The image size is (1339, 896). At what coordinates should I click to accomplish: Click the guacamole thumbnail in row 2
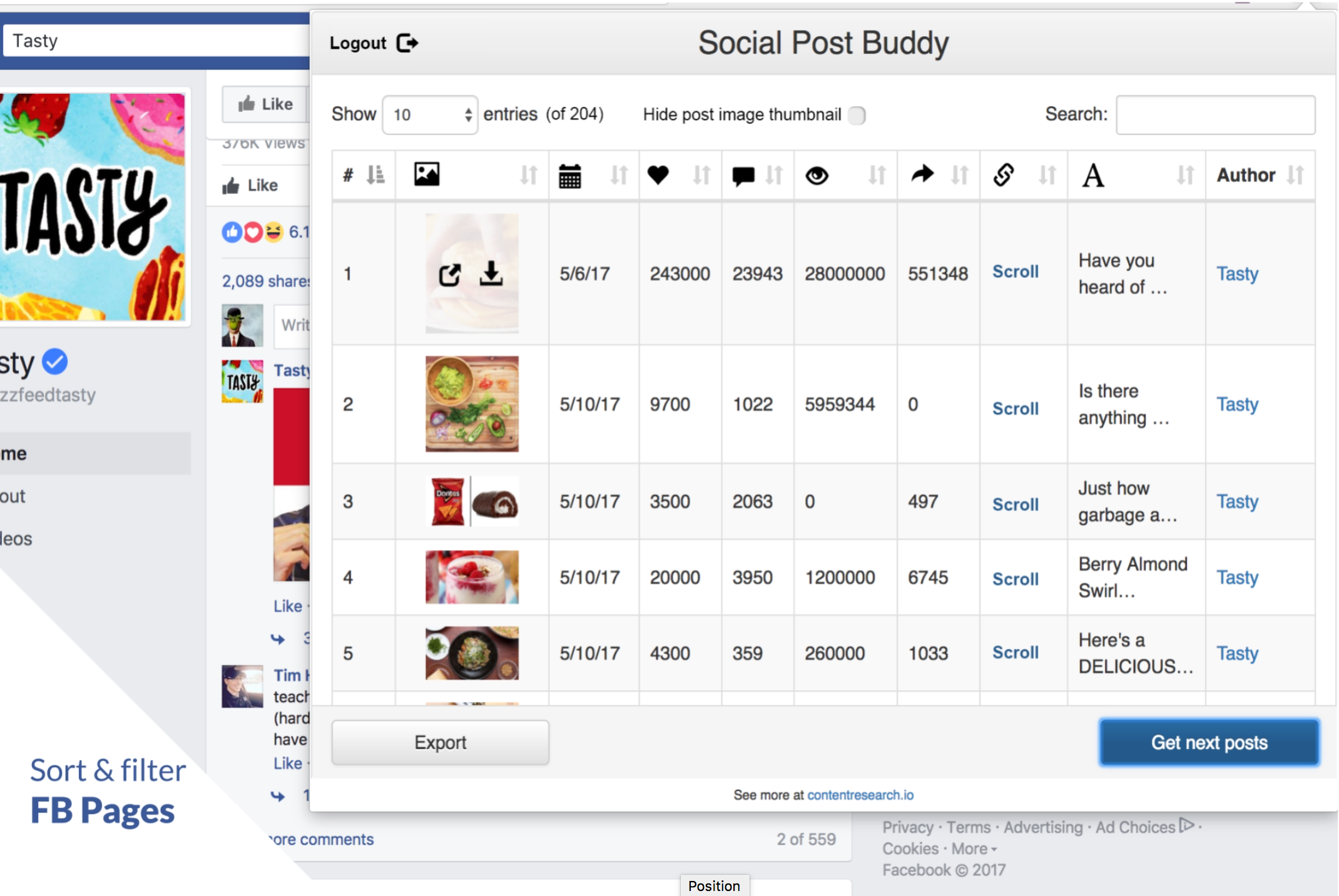point(472,404)
